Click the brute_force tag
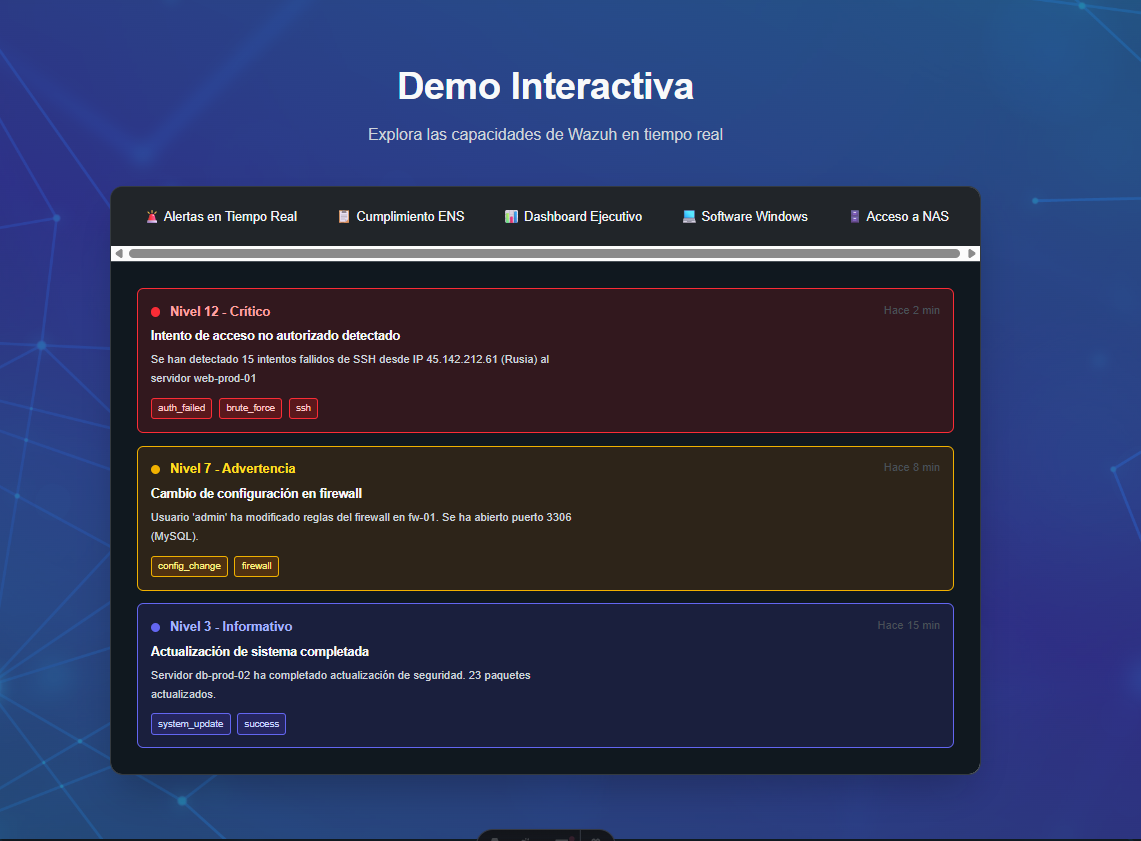 250,408
